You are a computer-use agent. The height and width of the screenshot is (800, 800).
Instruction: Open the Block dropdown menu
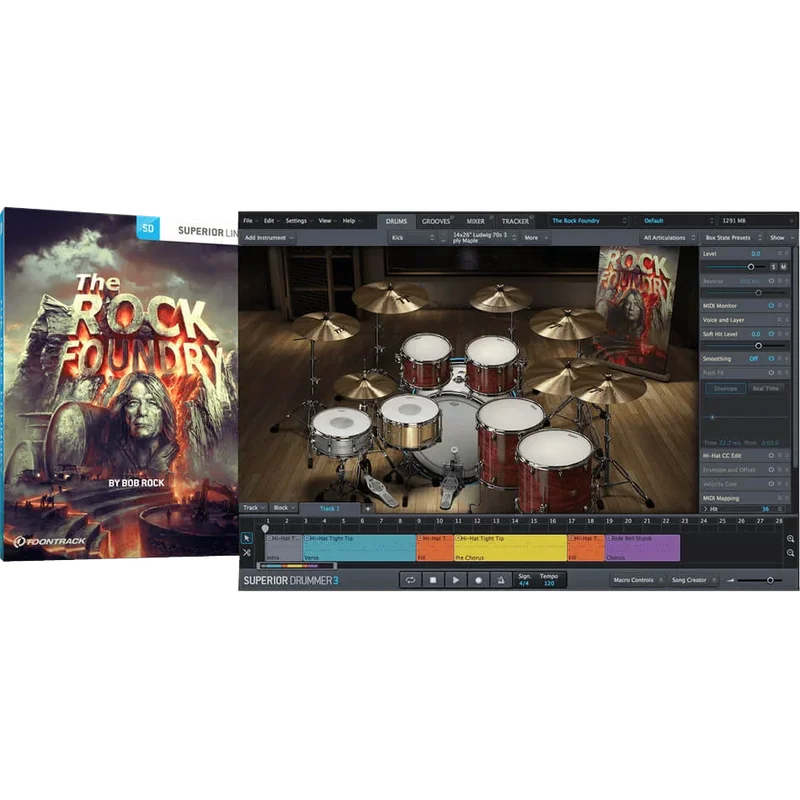click(x=284, y=508)
